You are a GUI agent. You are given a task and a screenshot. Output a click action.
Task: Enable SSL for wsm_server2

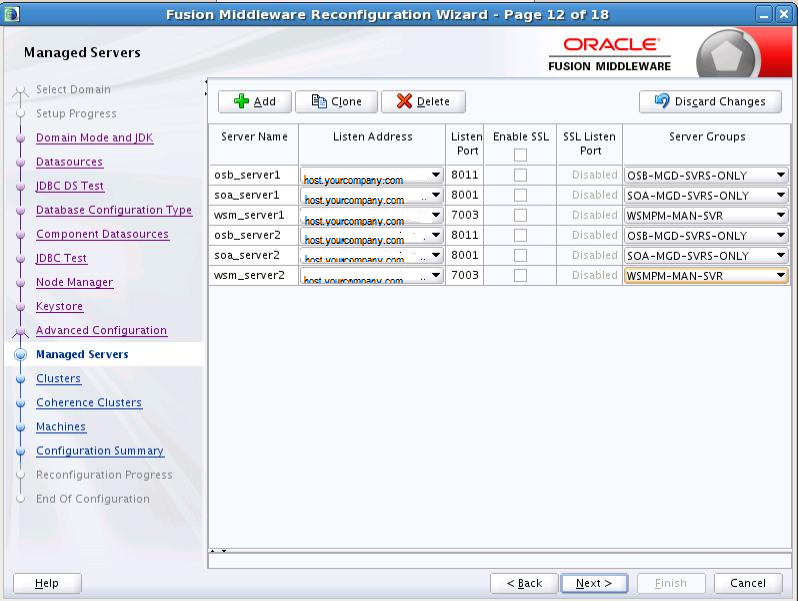(520, 275)
